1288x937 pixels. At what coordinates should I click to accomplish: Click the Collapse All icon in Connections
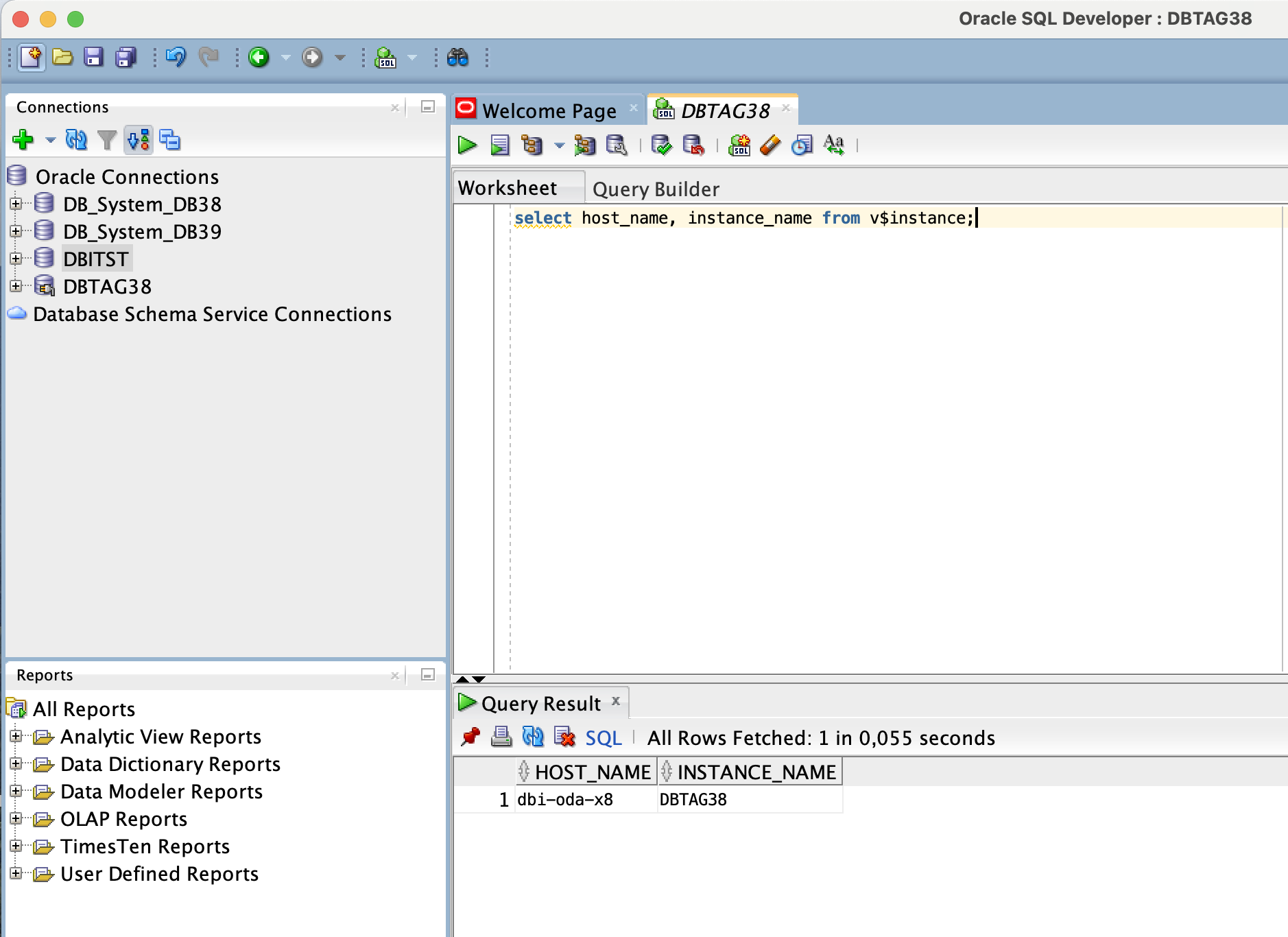[170, 140]
